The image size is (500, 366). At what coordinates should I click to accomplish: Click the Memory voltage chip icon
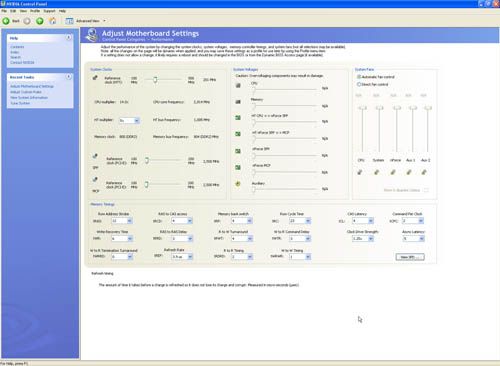[238, 101]
